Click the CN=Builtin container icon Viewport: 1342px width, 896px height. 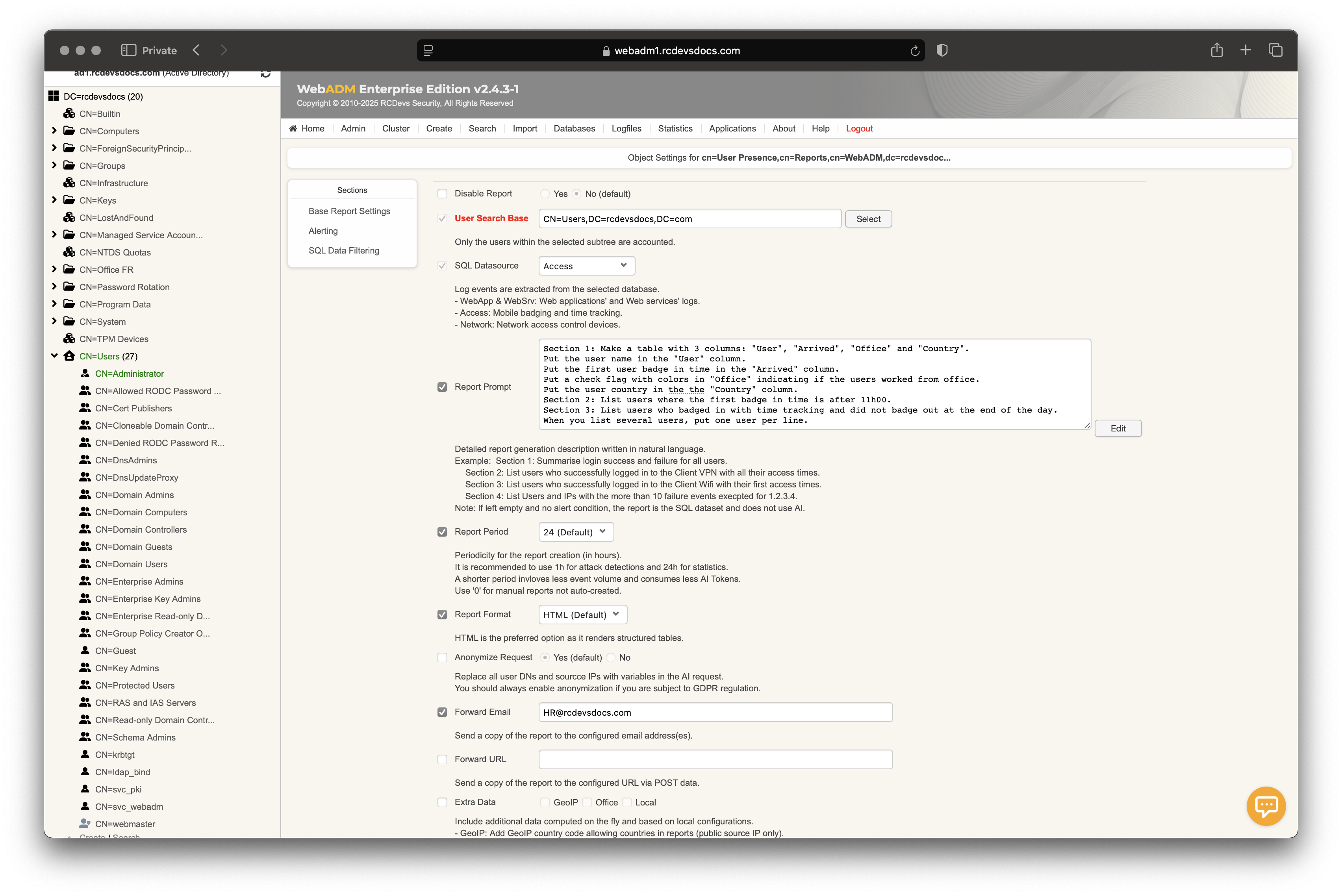tap(69, 113)
